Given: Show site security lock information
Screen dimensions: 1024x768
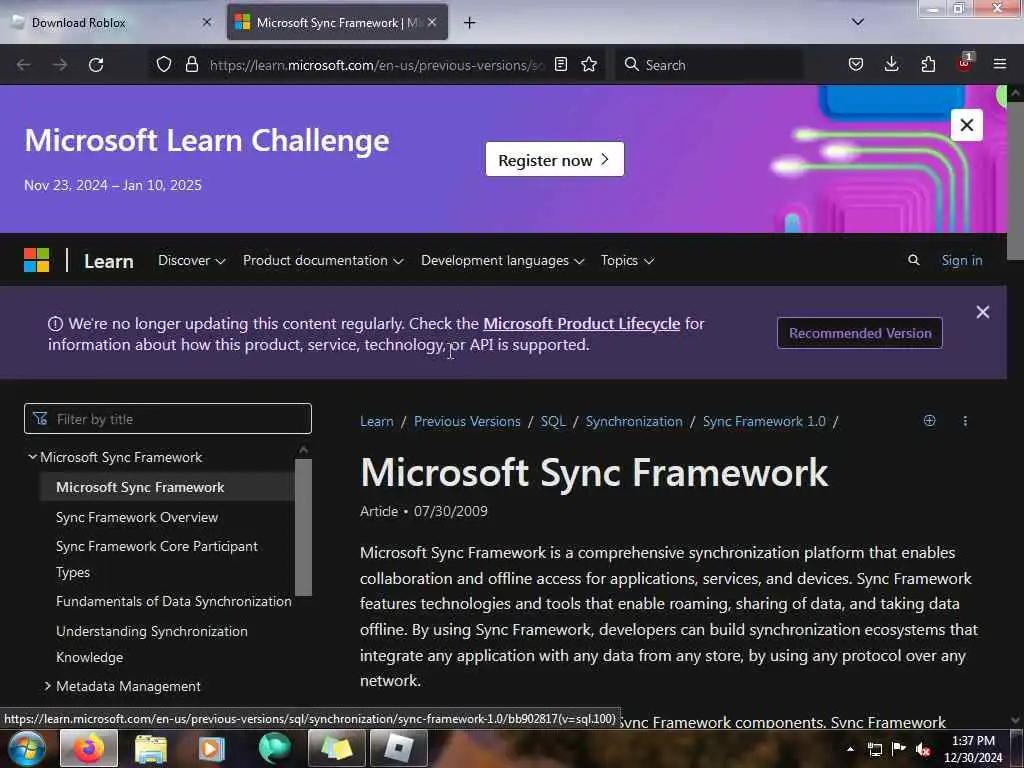Looking at the screenshot, I should 191,65.
